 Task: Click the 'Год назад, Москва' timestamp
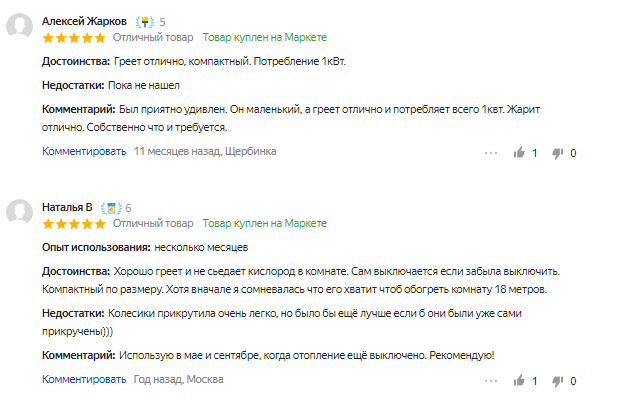[178, 379]
